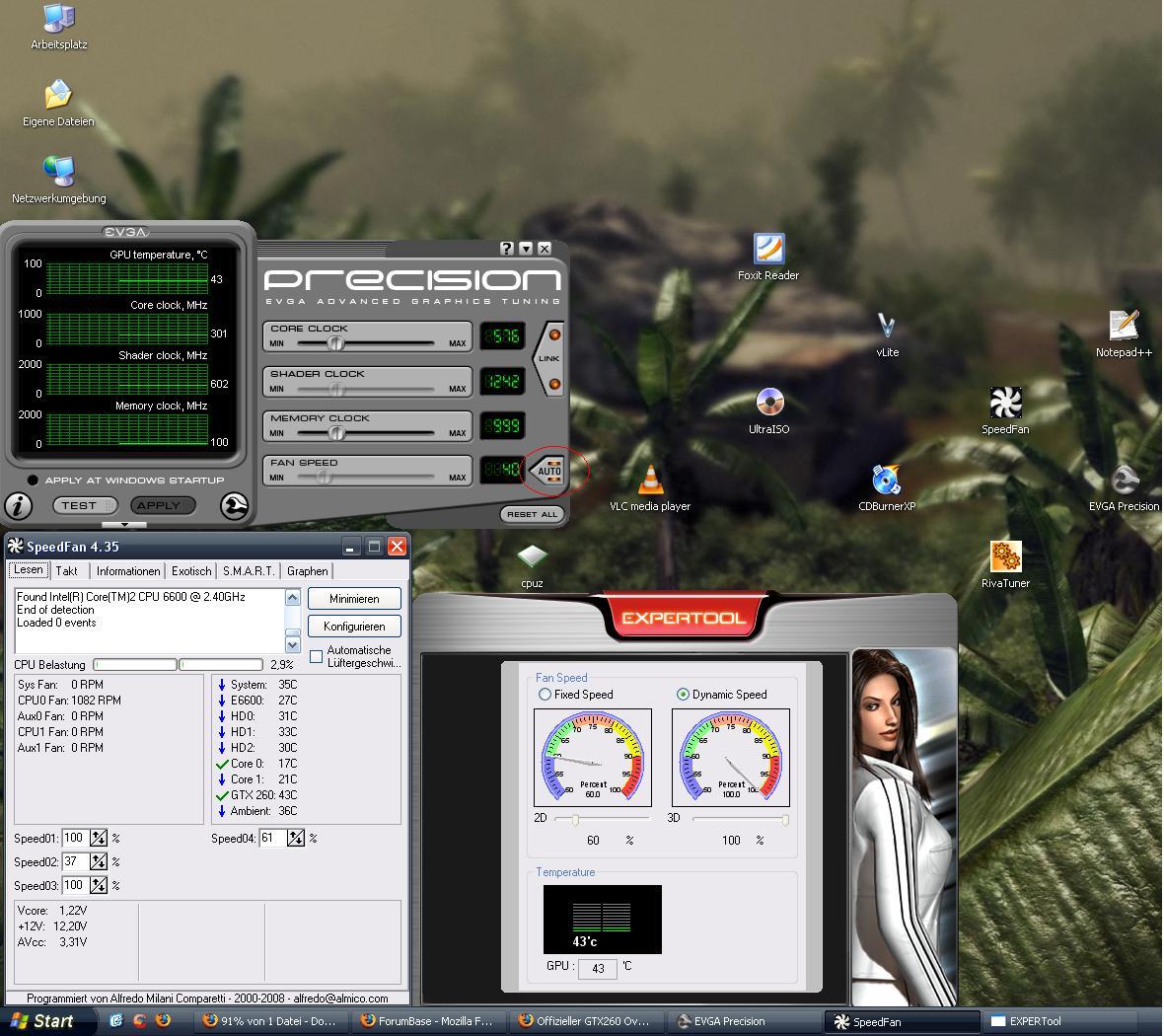
Task: Click the Speed04 value field
Action: tap(272, 839)
